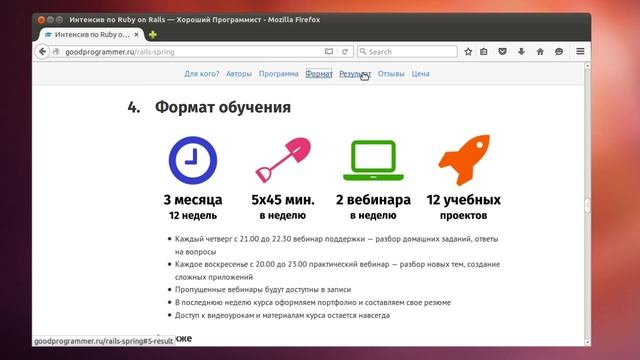Click the text 12 недель
Image resolution: width=640 pixels, height=360 pixels.
point(193,215)
